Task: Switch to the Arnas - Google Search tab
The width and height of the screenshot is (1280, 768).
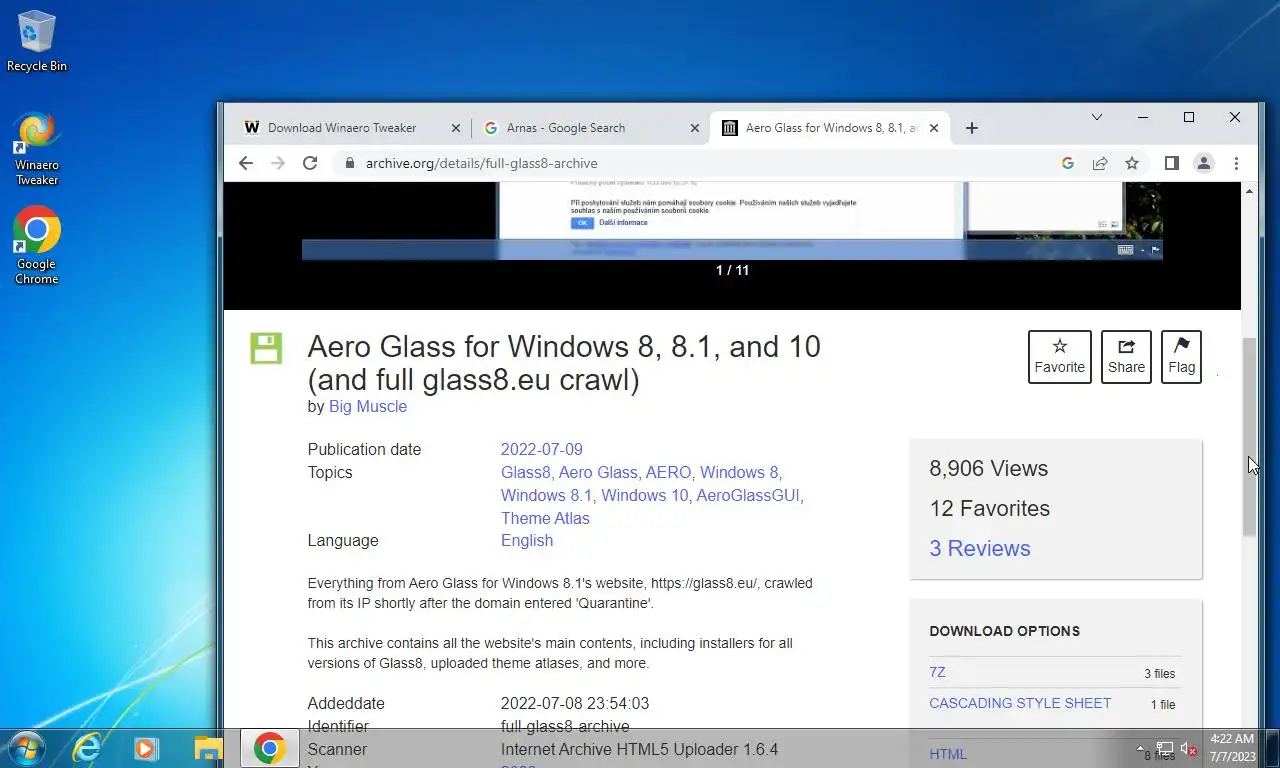Action: point(591,128)
